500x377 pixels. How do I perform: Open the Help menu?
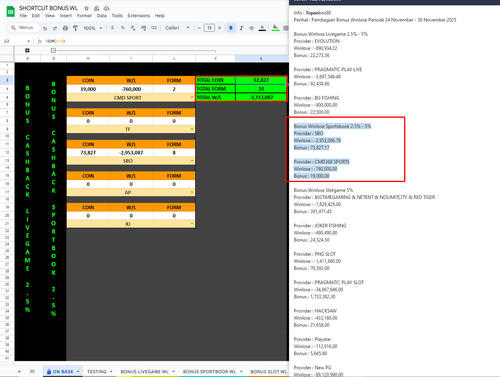click(x=160, y=16)
